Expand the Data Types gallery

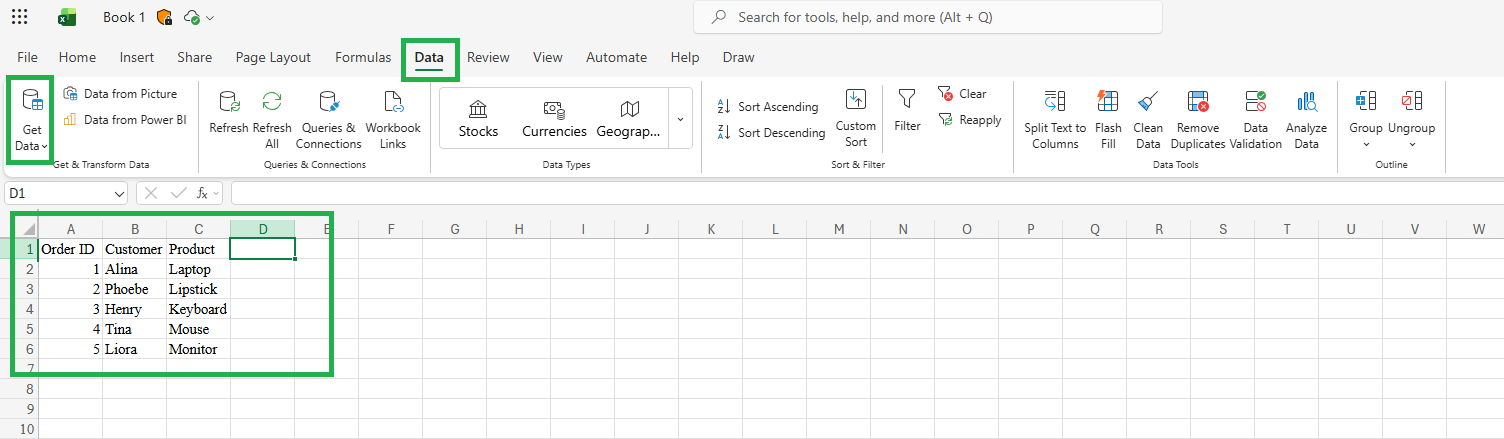680,119
